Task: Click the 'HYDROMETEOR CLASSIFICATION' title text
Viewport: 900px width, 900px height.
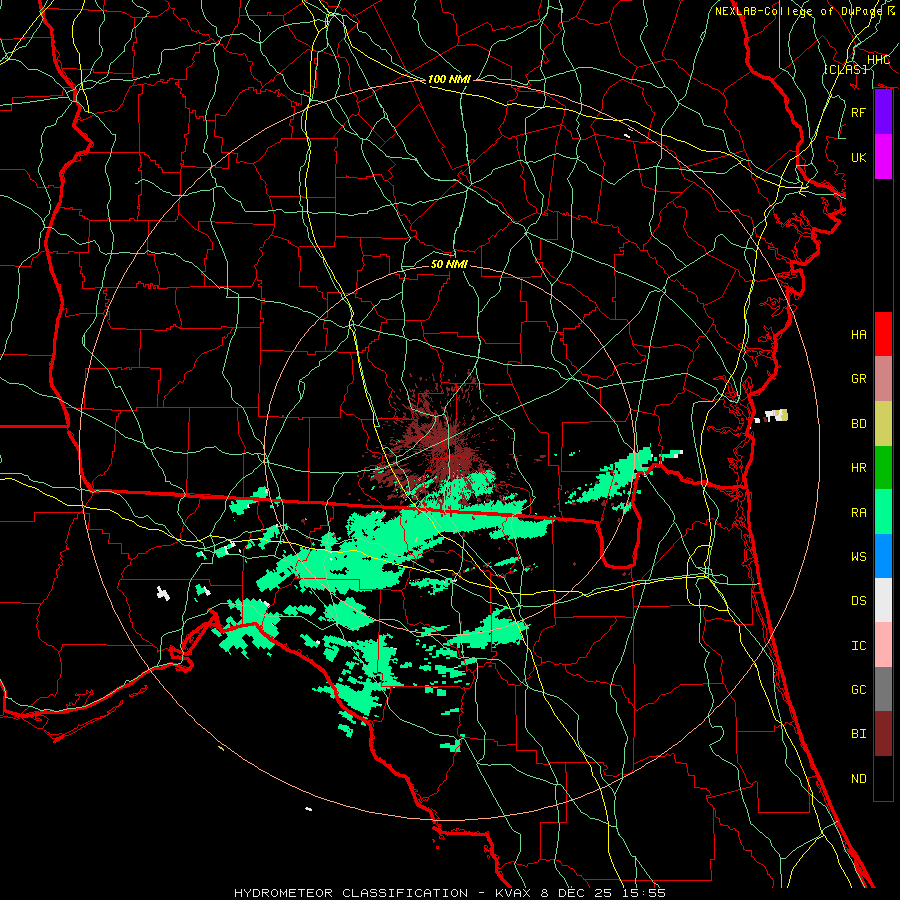Action: [351, 893]
